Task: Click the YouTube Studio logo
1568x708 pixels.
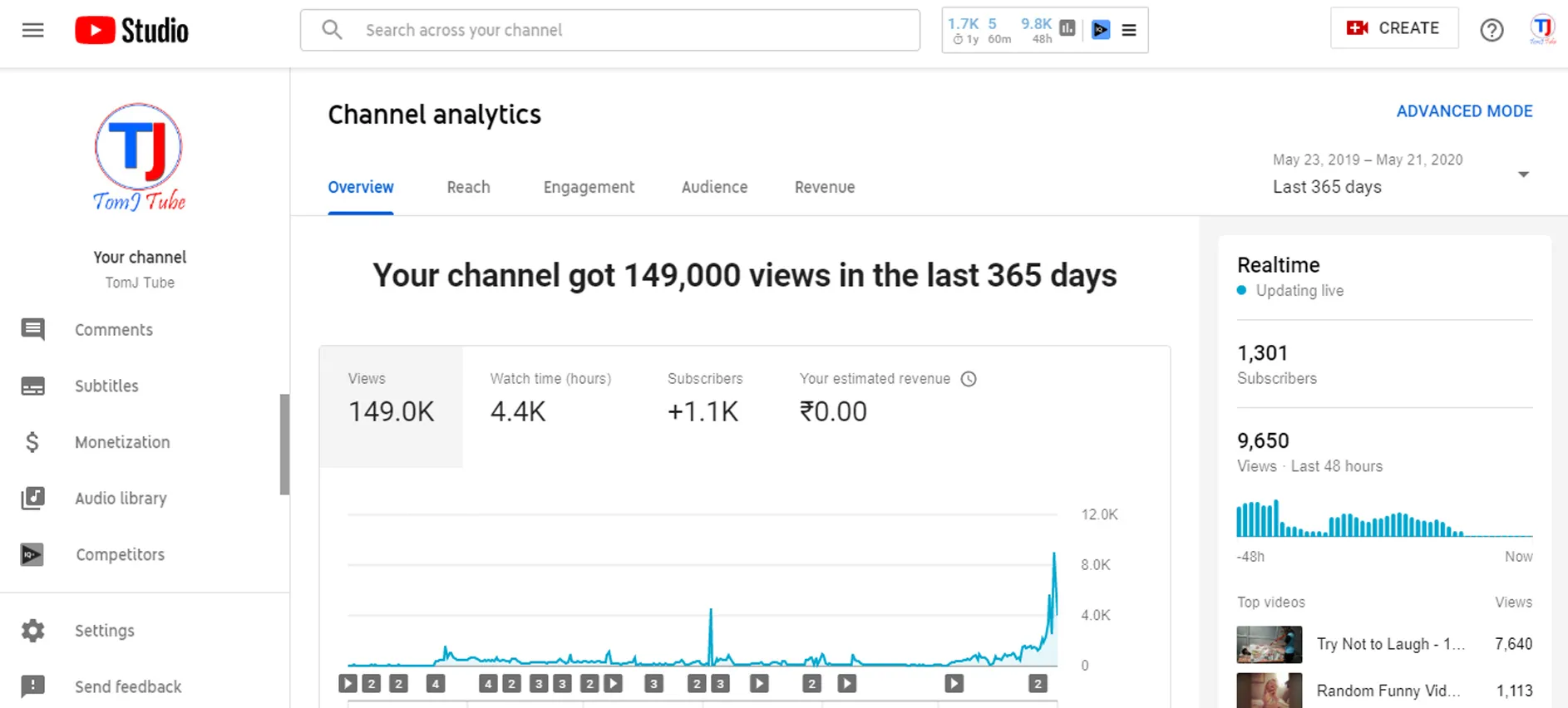Action: click(x=132, y=31)
